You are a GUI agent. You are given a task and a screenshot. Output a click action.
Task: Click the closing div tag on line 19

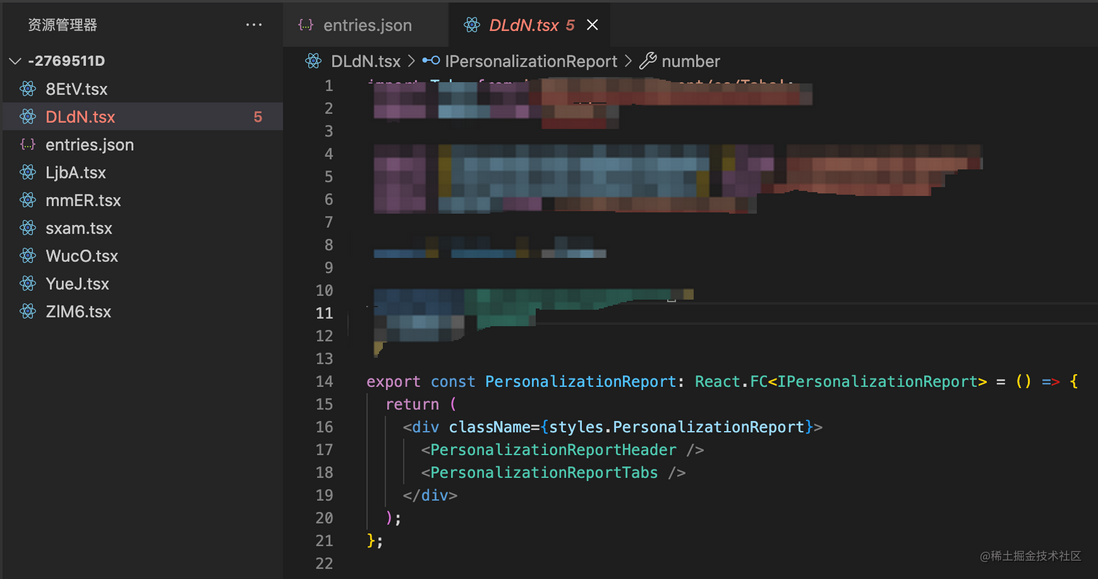(x=430, y=495)
